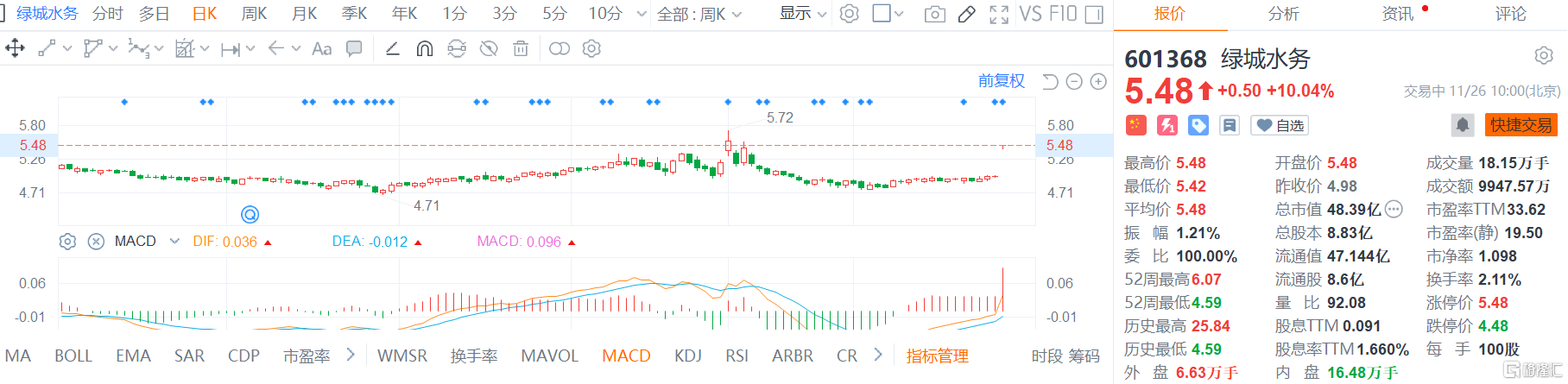Viewport: 1568px width, 384px height.
Task: Expand trend line tool options arrow
Action: (67, 49)
